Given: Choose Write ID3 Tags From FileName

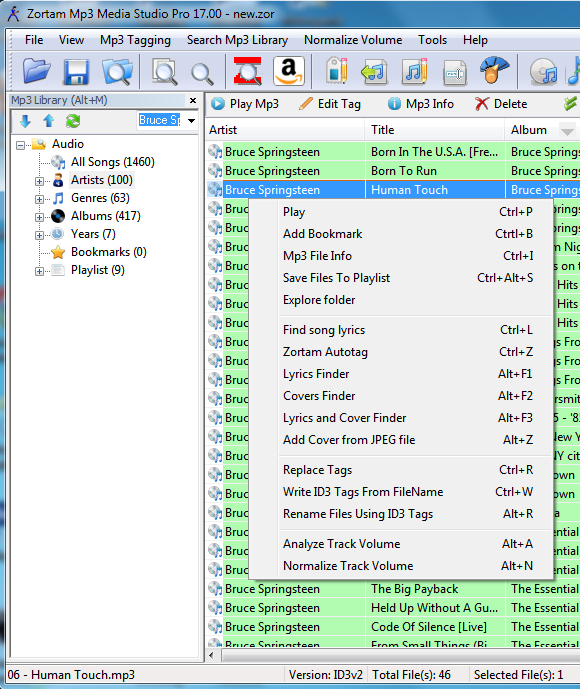Looking at the screenshot, I should point(401,492).
